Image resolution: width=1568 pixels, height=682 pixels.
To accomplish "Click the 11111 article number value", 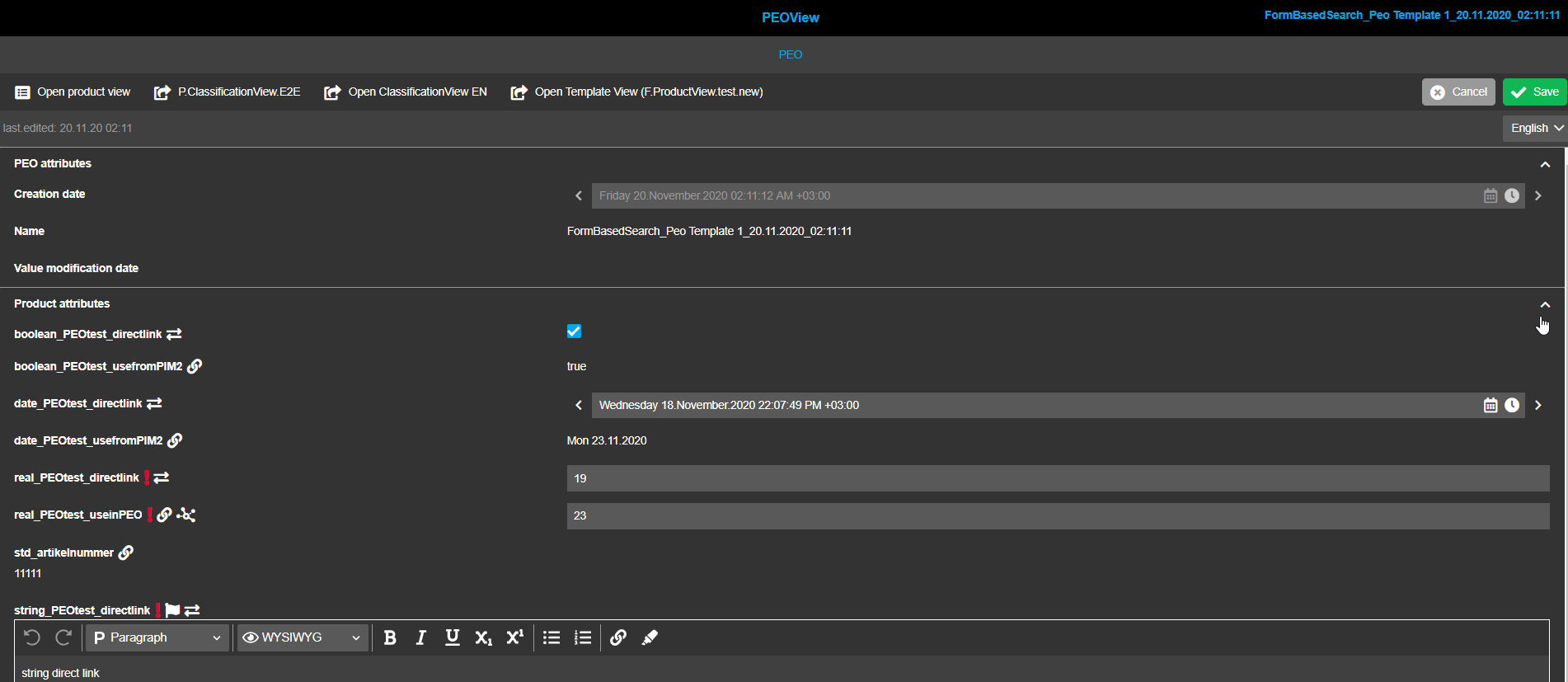I will click(27, 573).
